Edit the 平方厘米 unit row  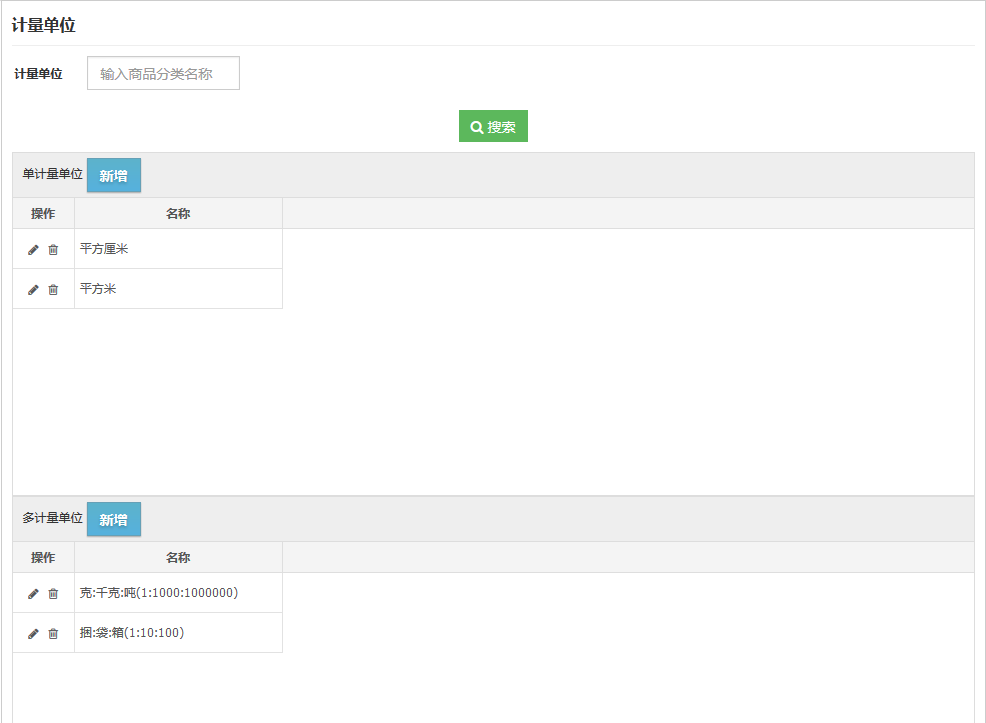pyautogui.click(x=33, y=250)
